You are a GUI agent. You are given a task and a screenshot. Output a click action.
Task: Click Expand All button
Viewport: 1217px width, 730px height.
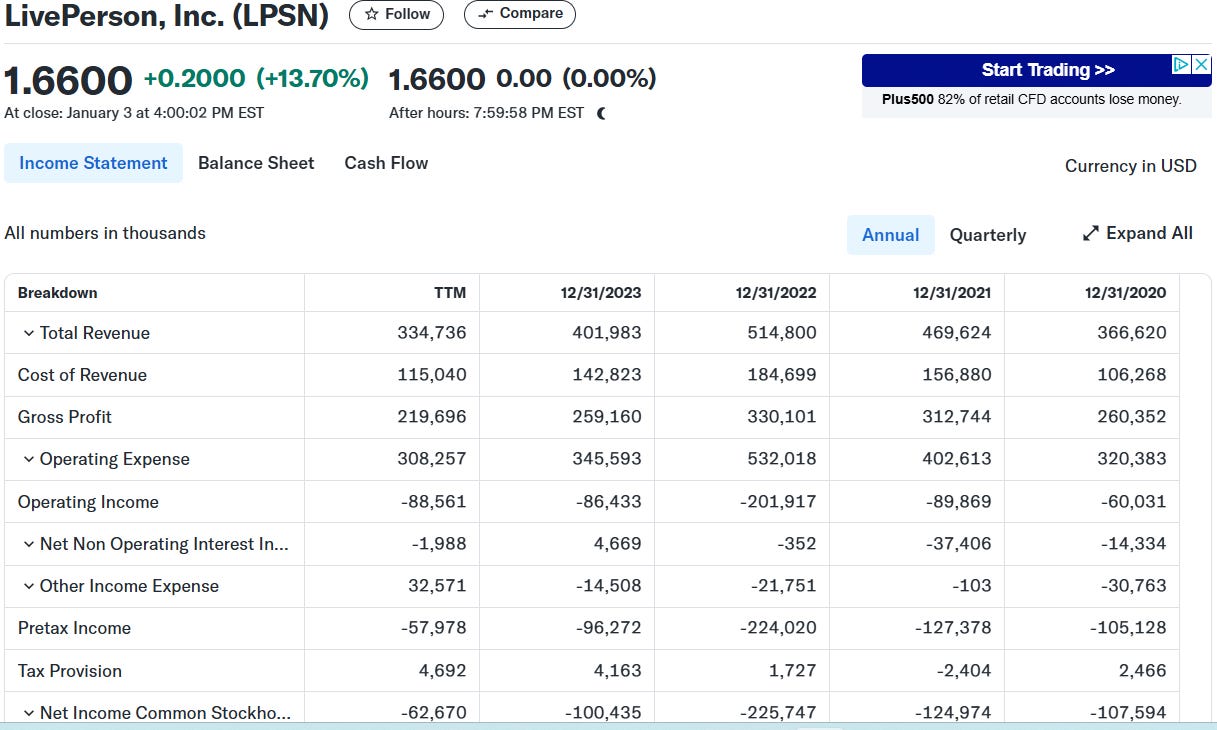(x=1138, y=233)
